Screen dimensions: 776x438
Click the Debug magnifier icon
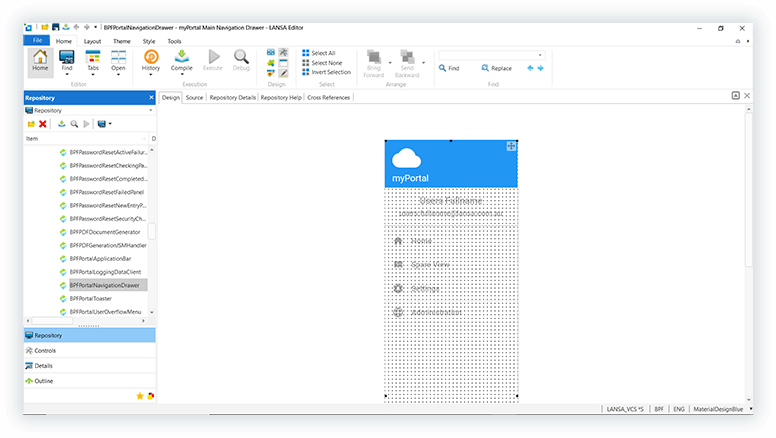coord(241,57)
